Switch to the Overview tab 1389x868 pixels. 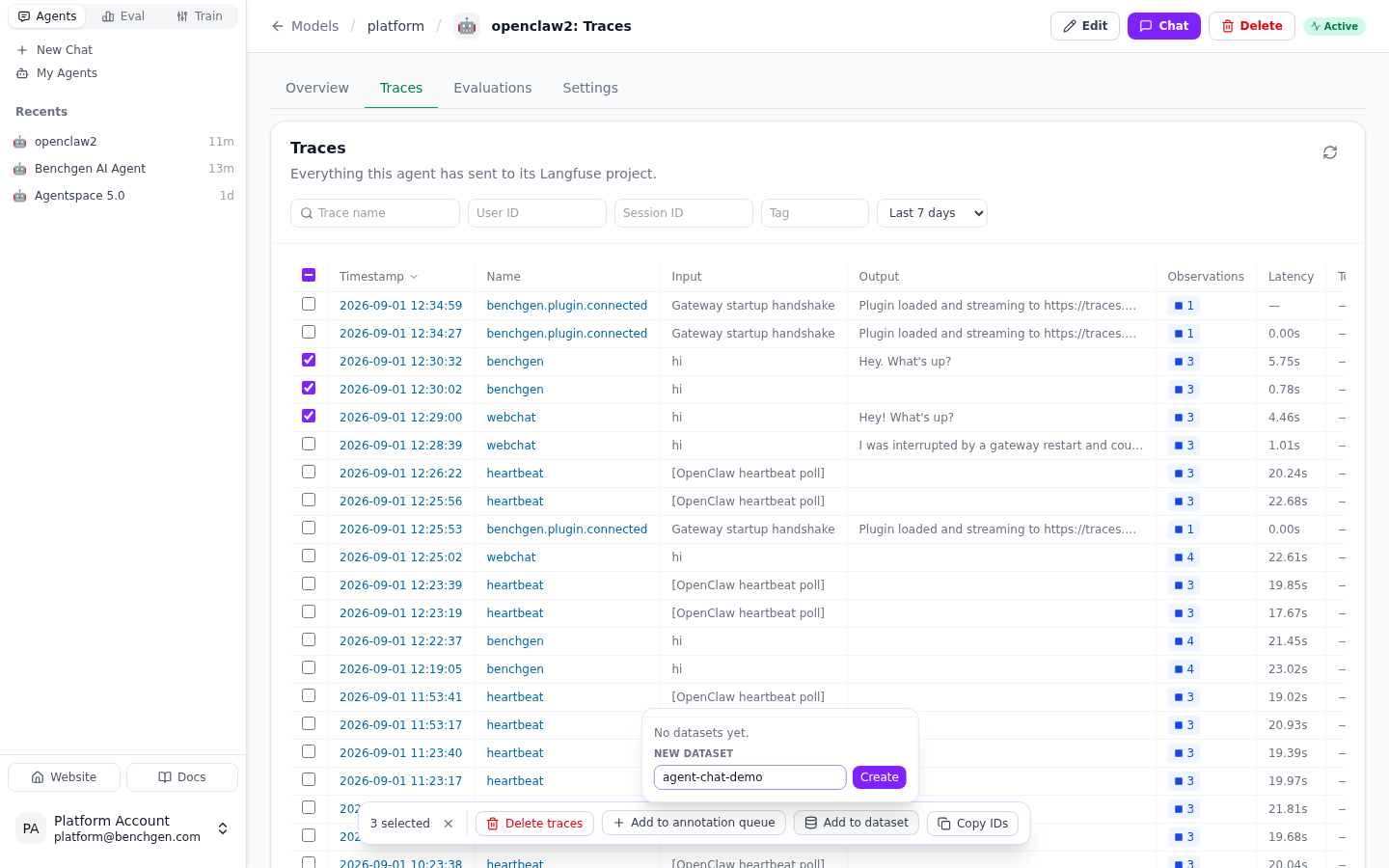(317, 88)
